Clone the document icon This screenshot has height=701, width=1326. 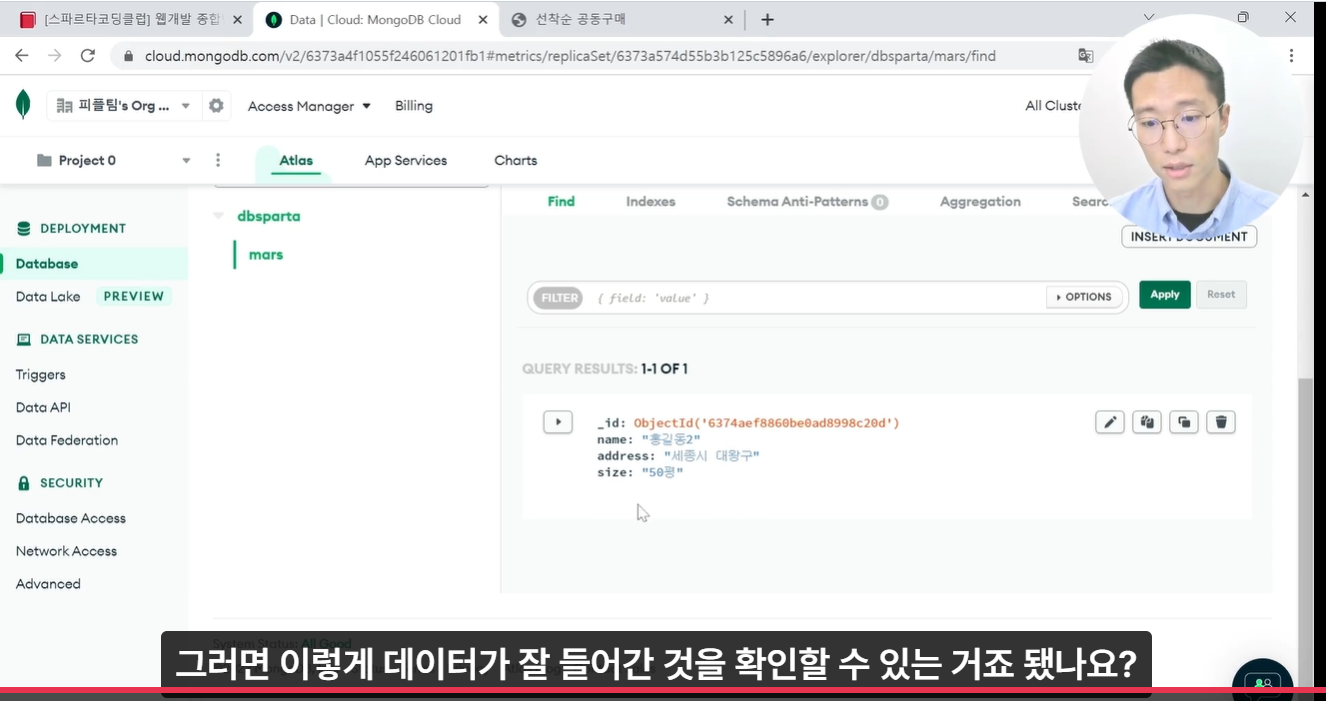[x=1184, y=422]
